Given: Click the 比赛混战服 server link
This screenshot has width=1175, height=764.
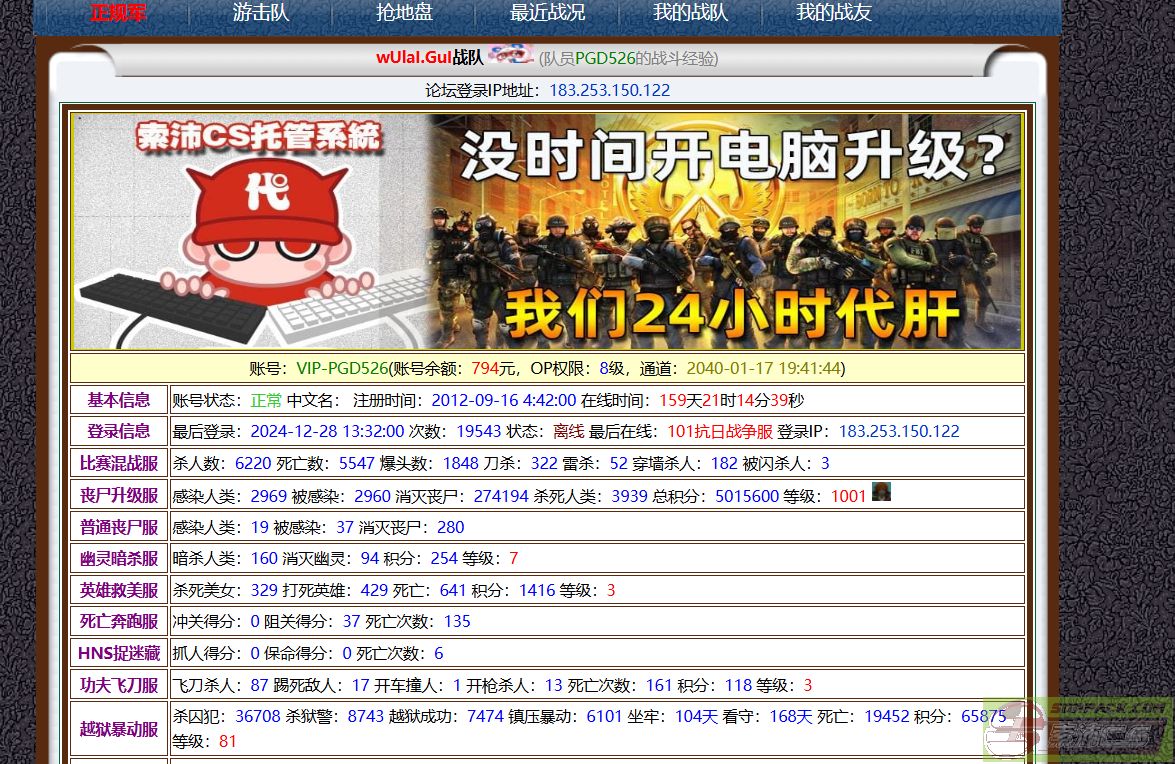Looking at the screenshot, I should click(x=119, y=463).
